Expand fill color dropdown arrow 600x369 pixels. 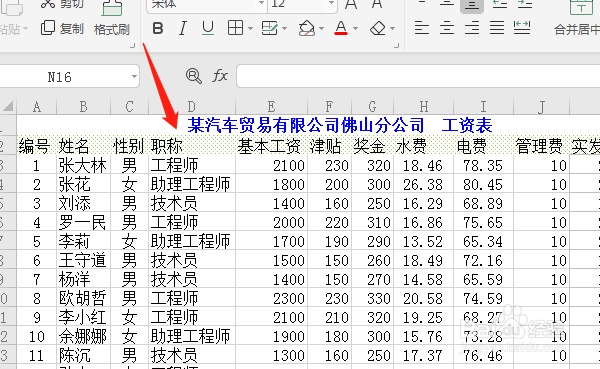coord(321,28)
